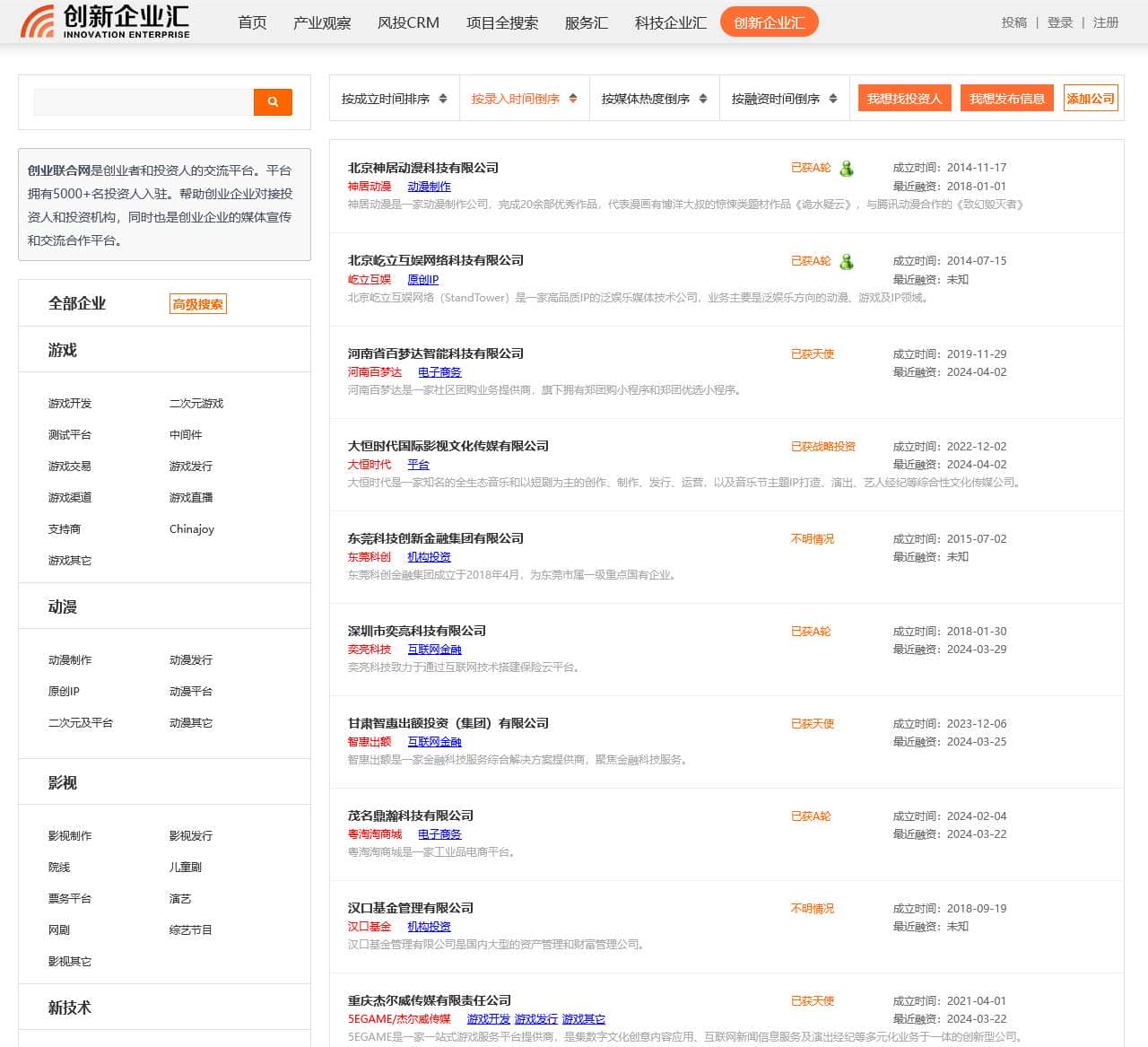
Task: Click the green investor icon beside 北京神居动漫科技
Action: click(848, 168)
